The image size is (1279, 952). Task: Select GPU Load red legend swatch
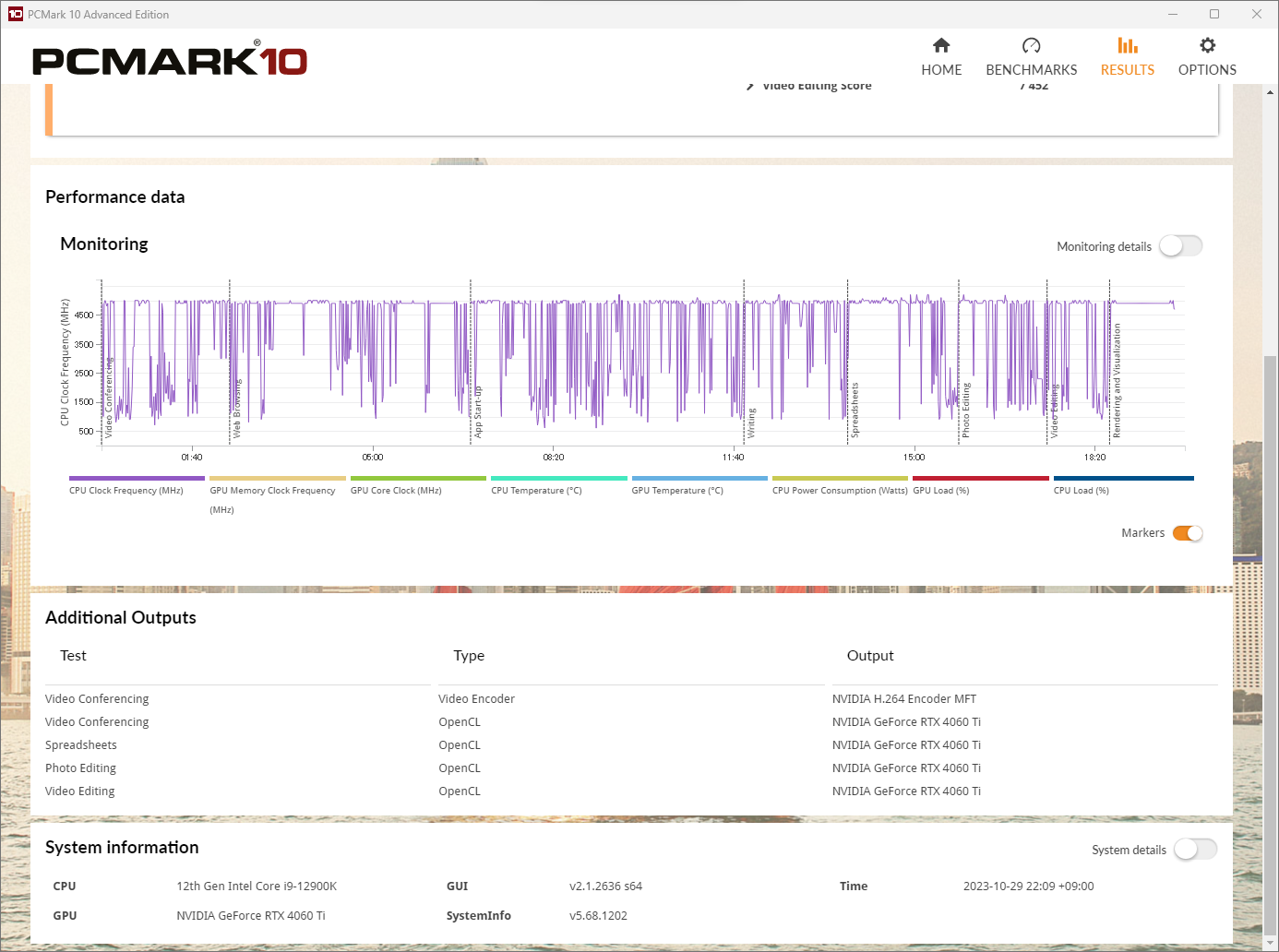tap(981, 478)
